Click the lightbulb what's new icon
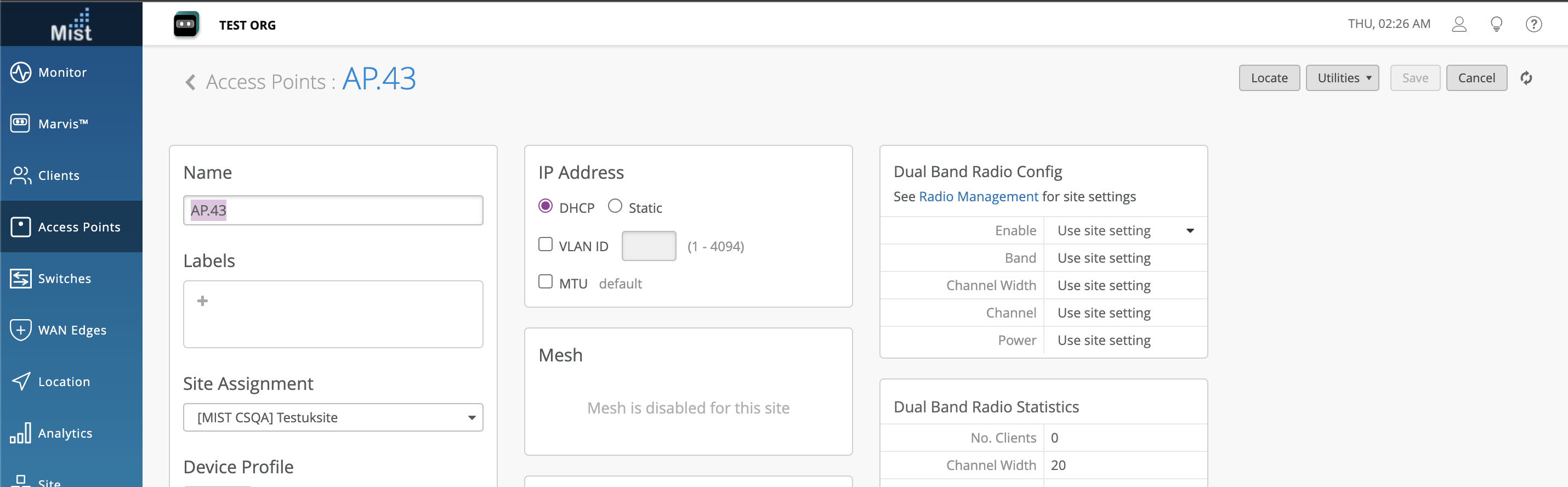Image resolution: width=1568 pixels, height=487 pixels. pos(1496,24)
